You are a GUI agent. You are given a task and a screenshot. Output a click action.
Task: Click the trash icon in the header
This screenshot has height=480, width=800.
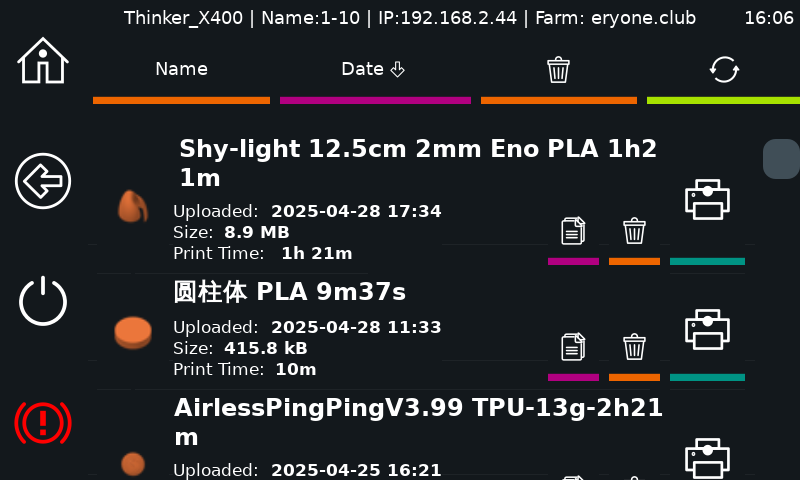click(559, 69)
